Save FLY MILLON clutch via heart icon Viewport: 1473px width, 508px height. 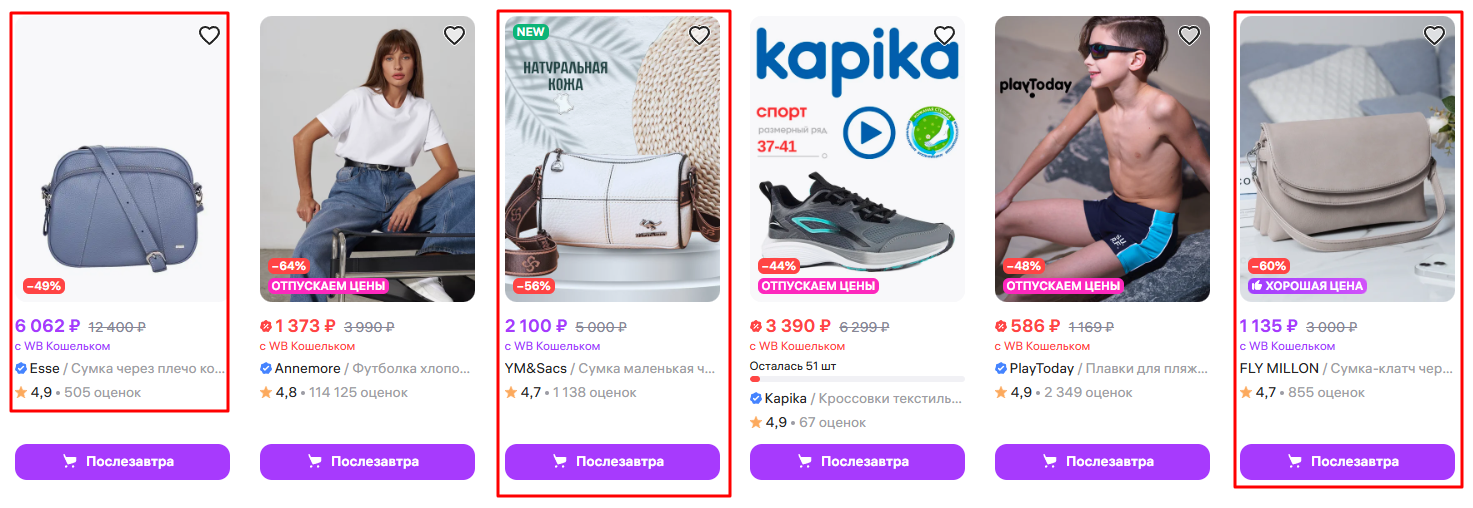point(1434,36)
